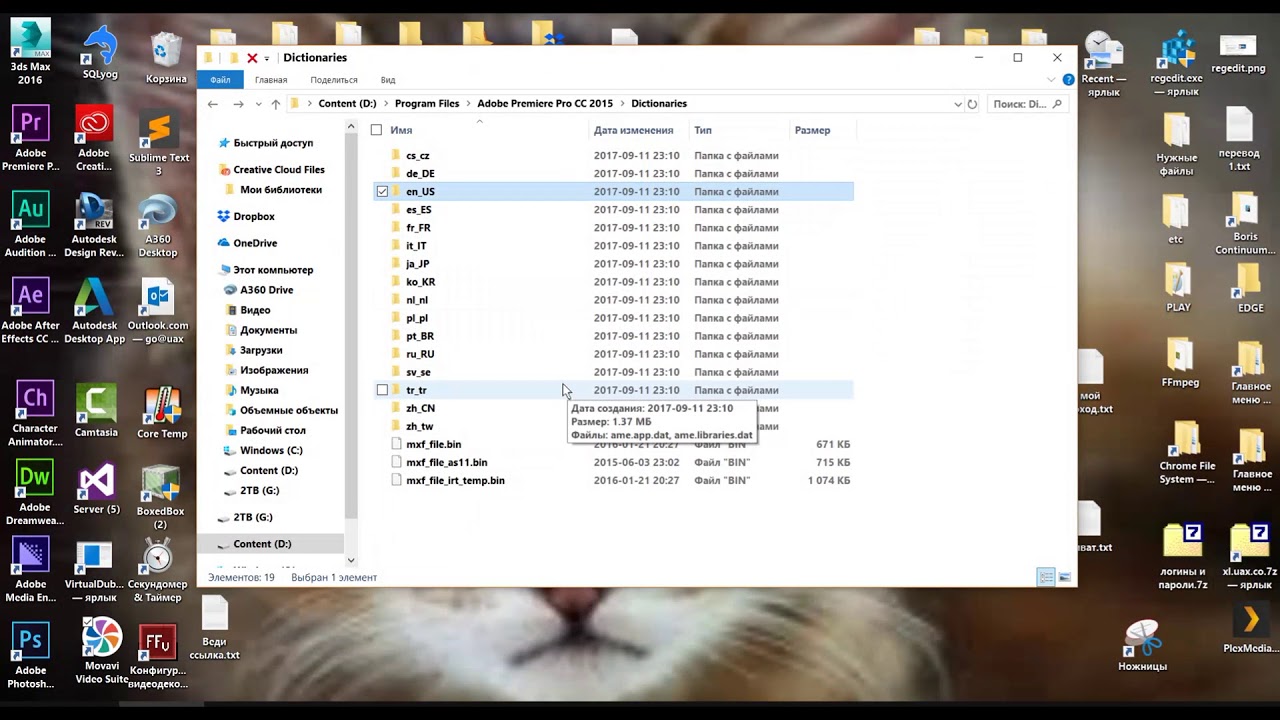Screen dimensions: 1280x720
Task: Open 3ds Max 2016 desktop icon
Action: pos(30,52)
